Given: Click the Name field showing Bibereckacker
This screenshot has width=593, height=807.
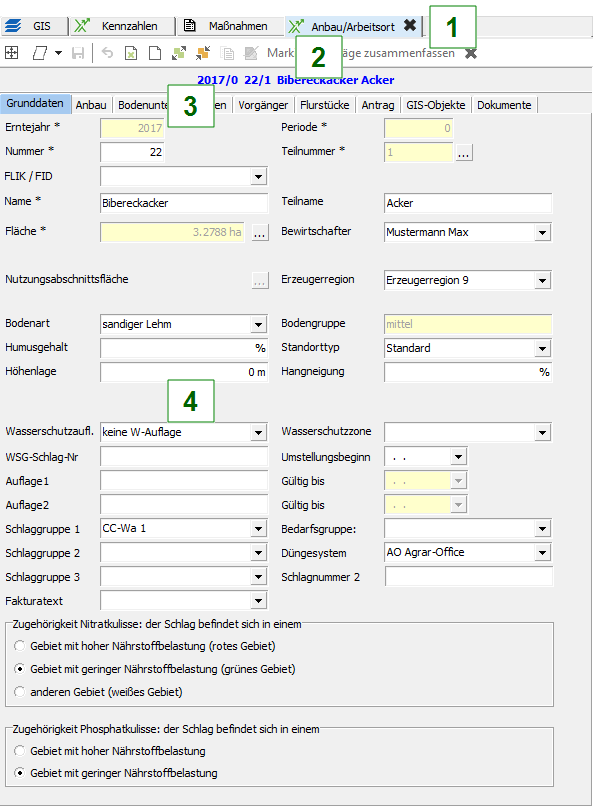Looking at the screenshot, I should pos(183,201).
